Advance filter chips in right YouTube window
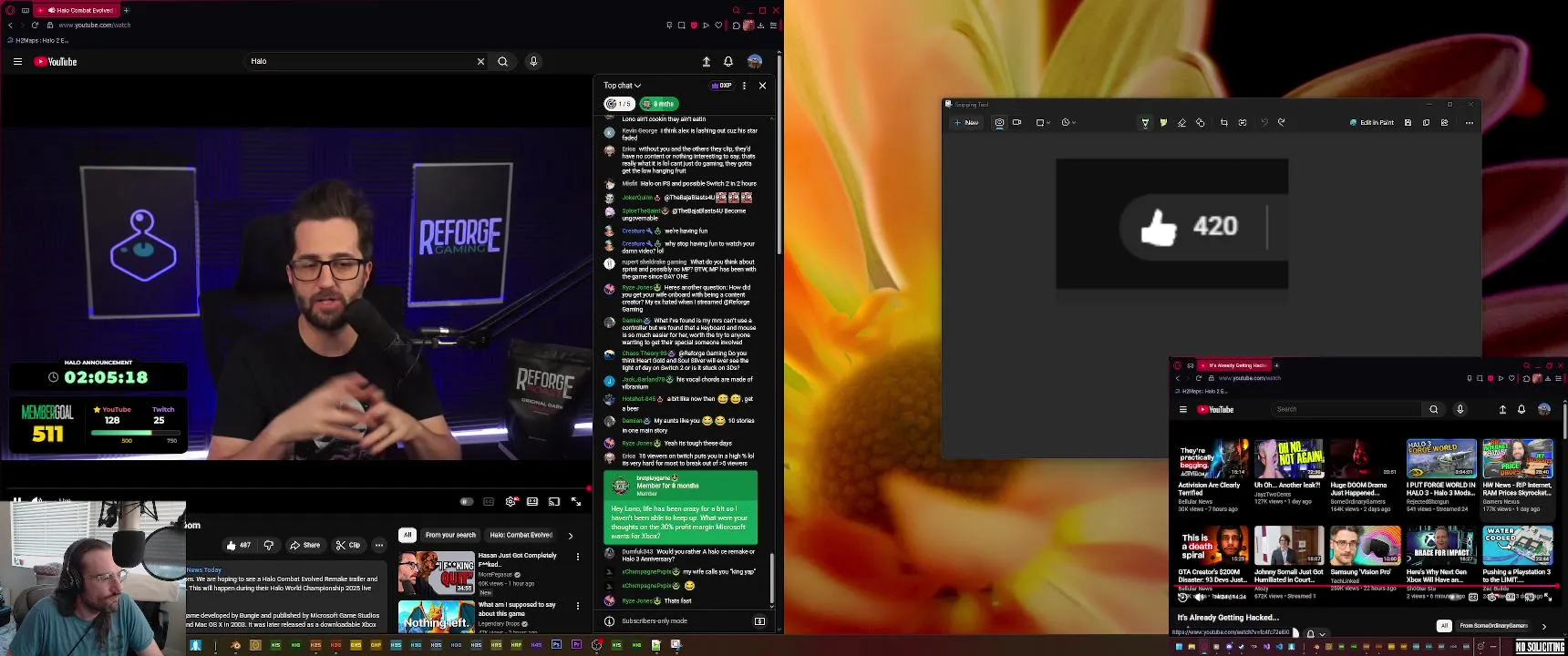1568x656 pixels. [x=1544, y=626]
